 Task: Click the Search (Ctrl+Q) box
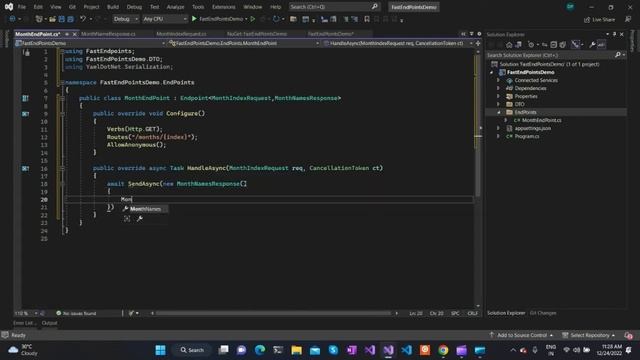[334, 7]
